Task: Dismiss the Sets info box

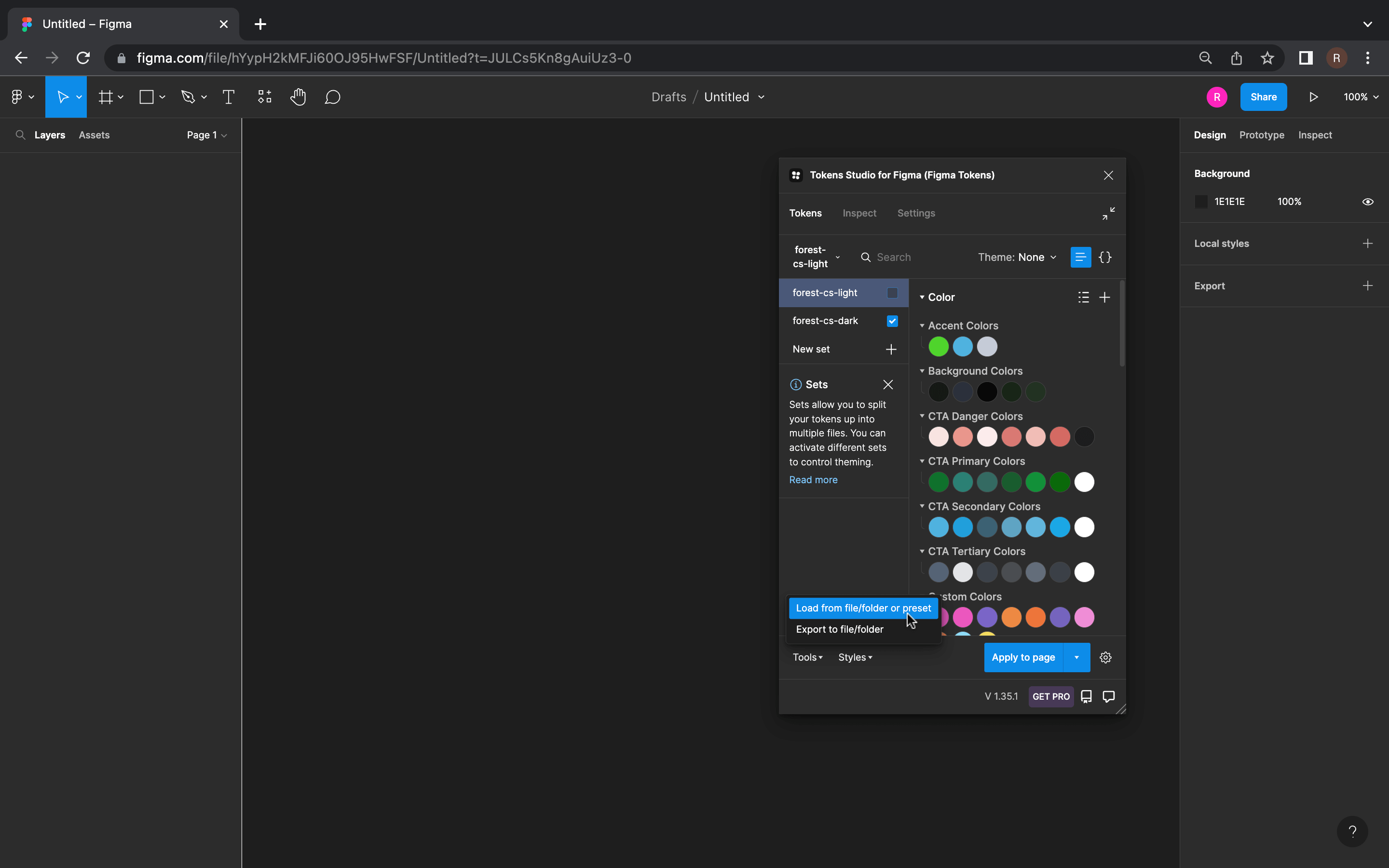Action: pos(888,385)
